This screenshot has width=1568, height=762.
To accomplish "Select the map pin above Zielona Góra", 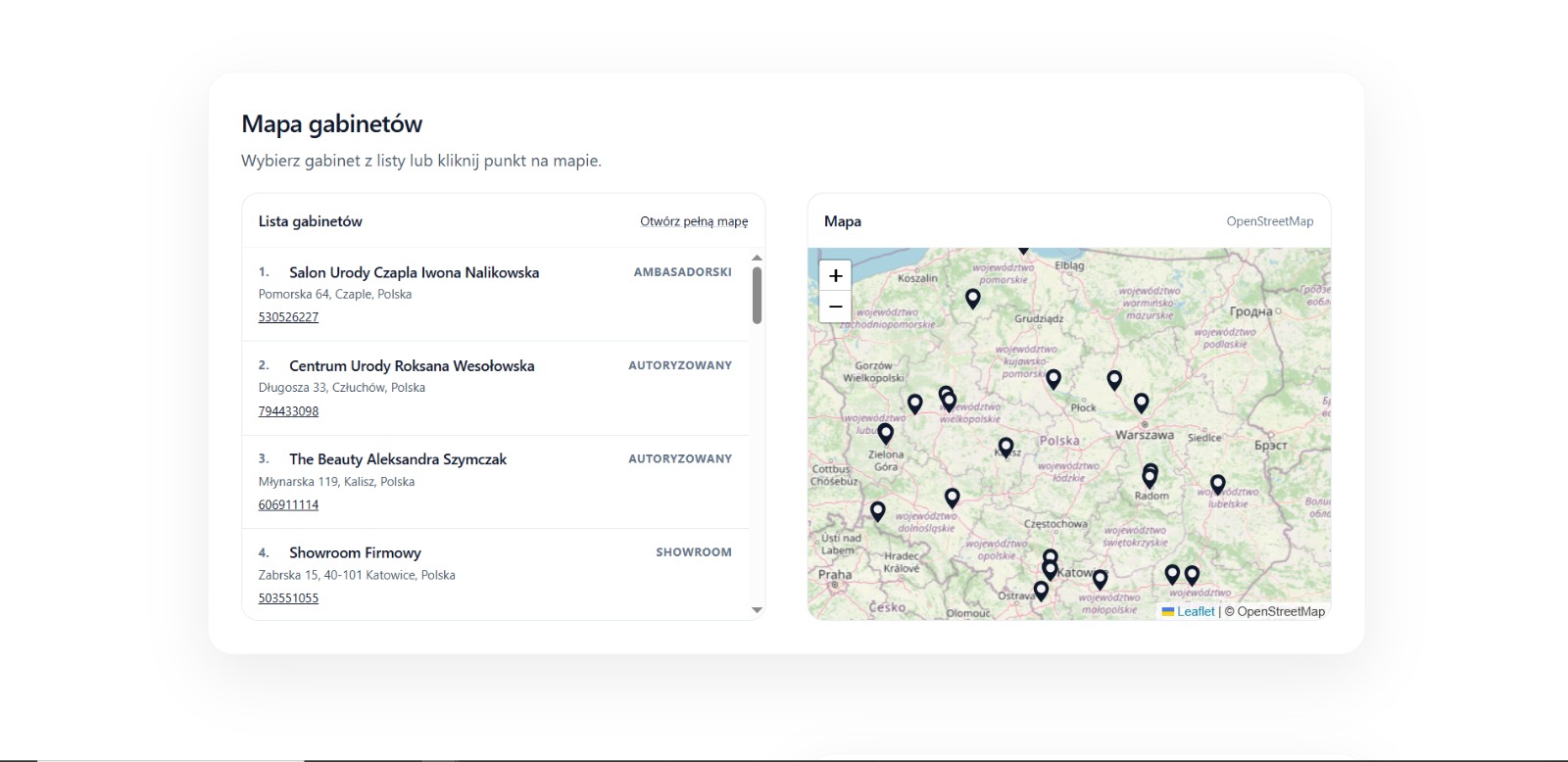I will click(885, 432).
